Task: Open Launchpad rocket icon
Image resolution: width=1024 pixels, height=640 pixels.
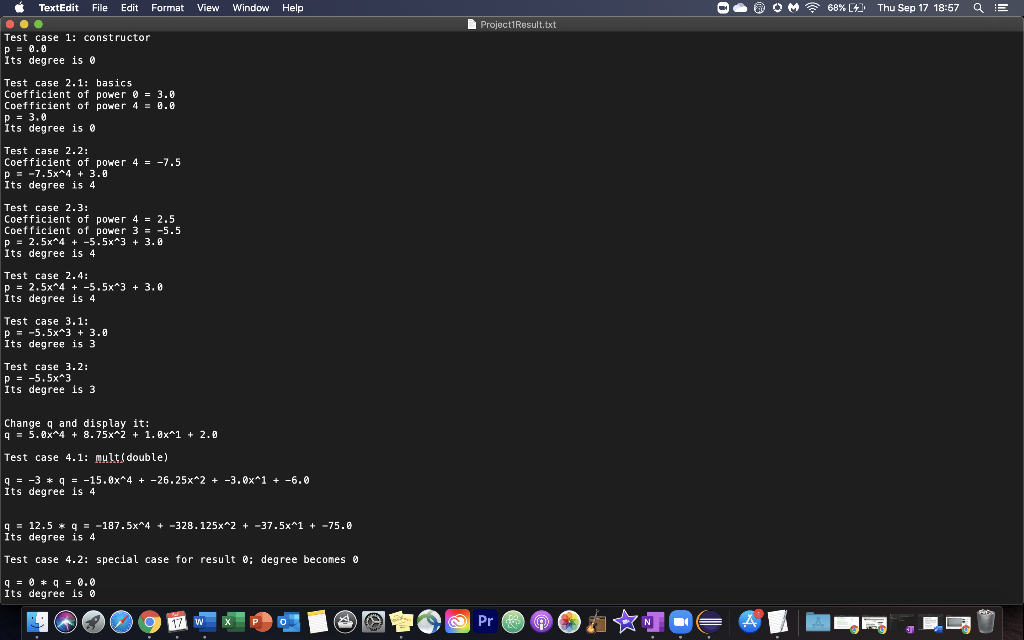Action: tap(93, 622)
